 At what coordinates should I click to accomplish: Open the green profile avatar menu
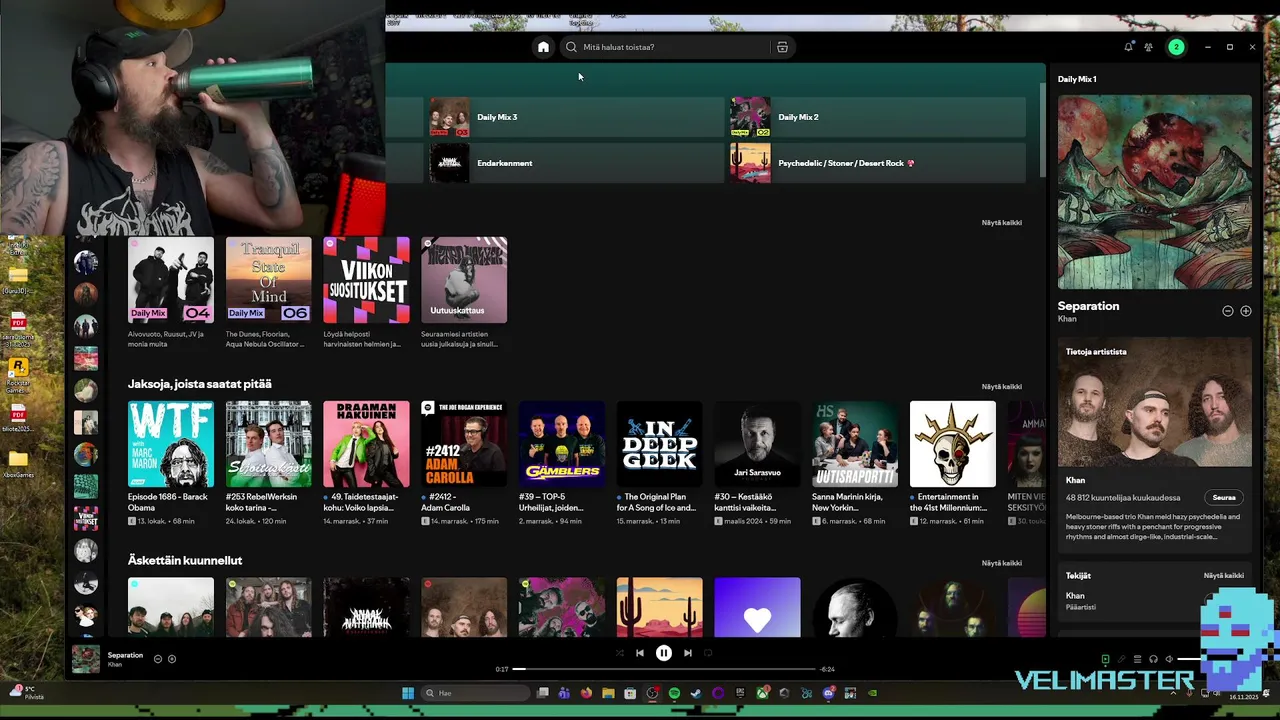1176,47
